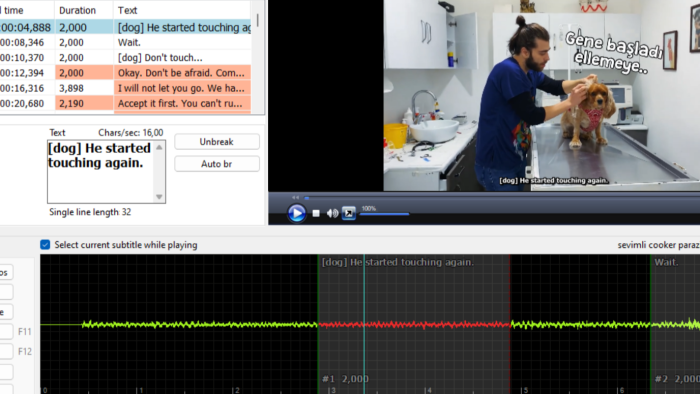Click the video seek position bar

[502, 197]
